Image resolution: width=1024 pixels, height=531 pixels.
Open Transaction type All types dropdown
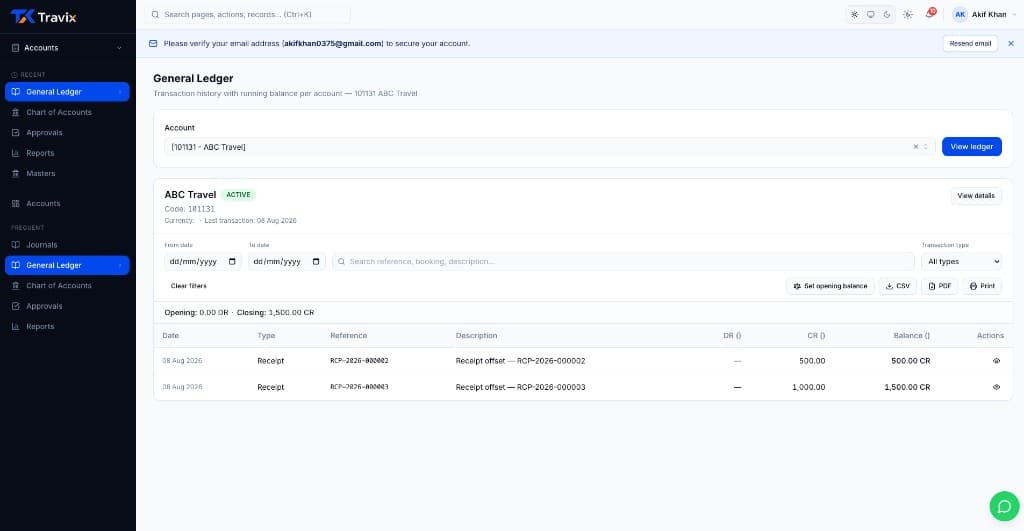961,261
